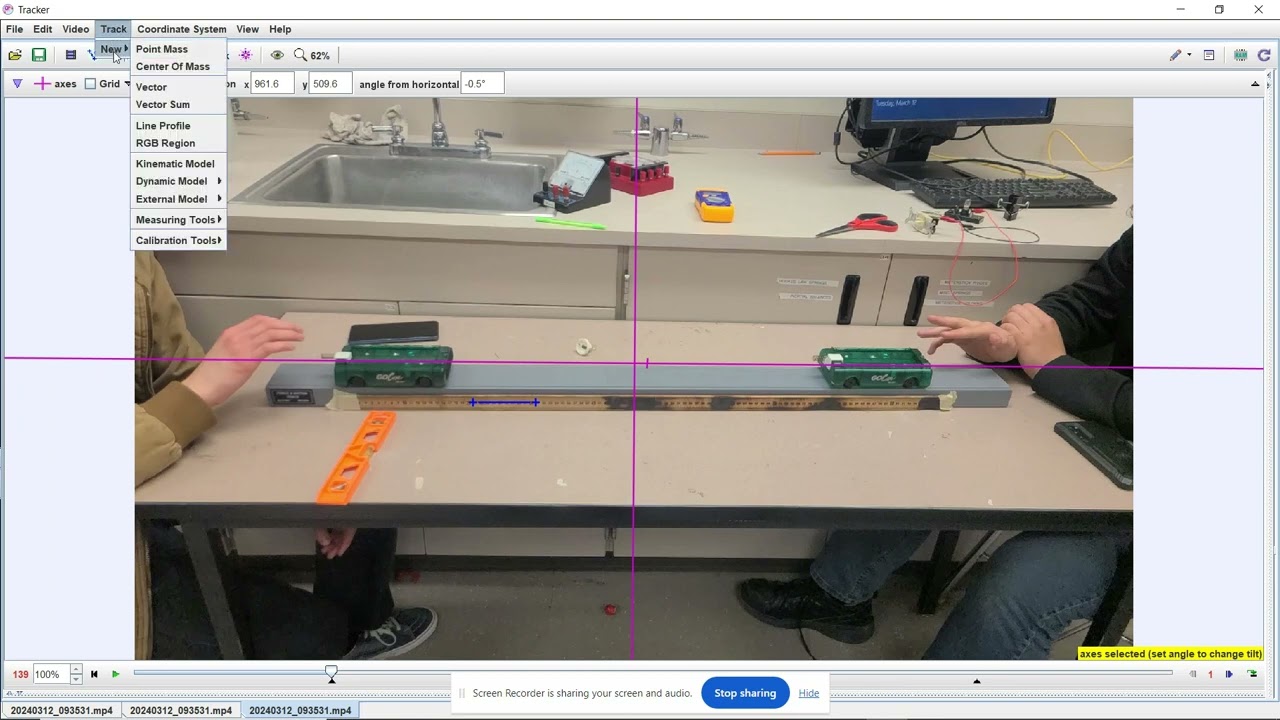Click the purple axes cross icon
Screen dimensions: 1280x720
click(42, 84)
